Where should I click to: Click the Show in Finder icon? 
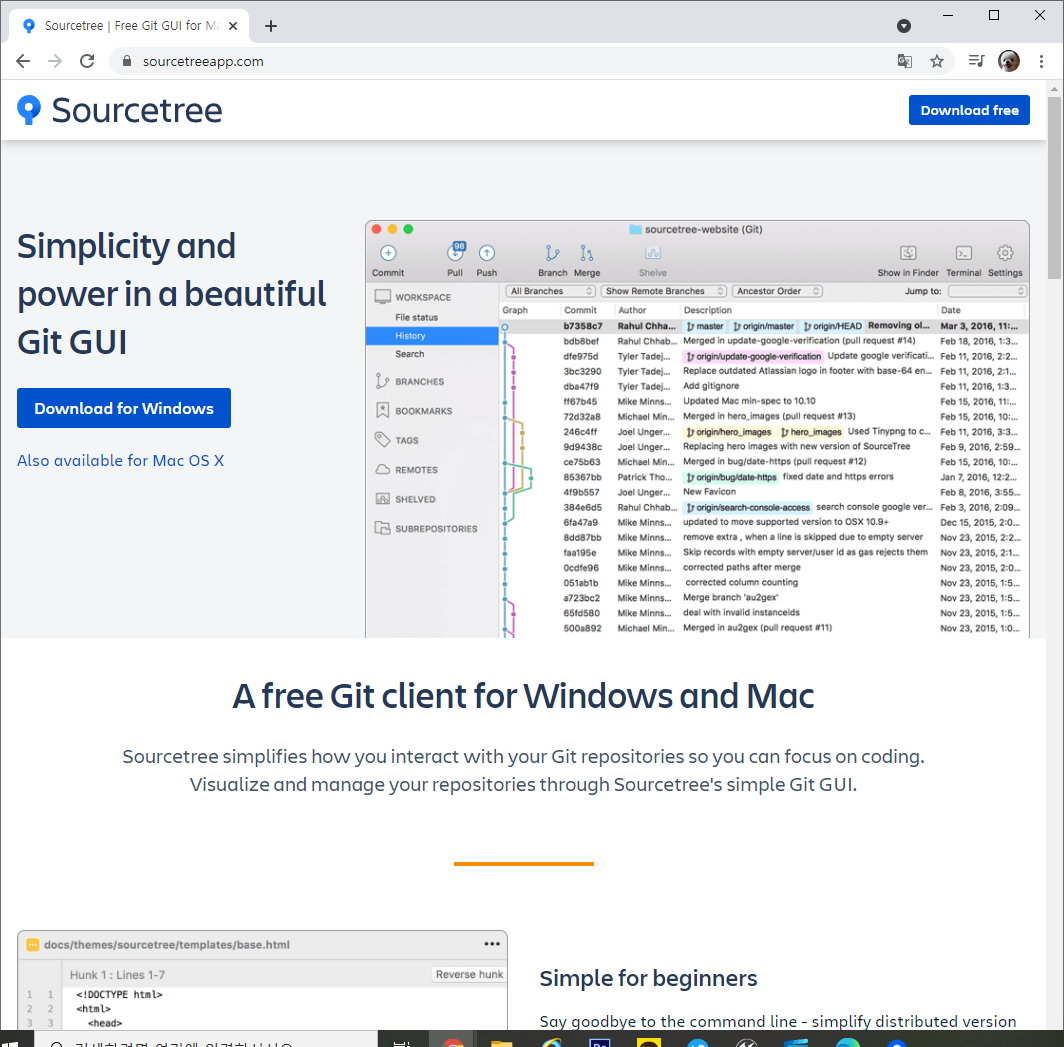click(x=908, y=253)
